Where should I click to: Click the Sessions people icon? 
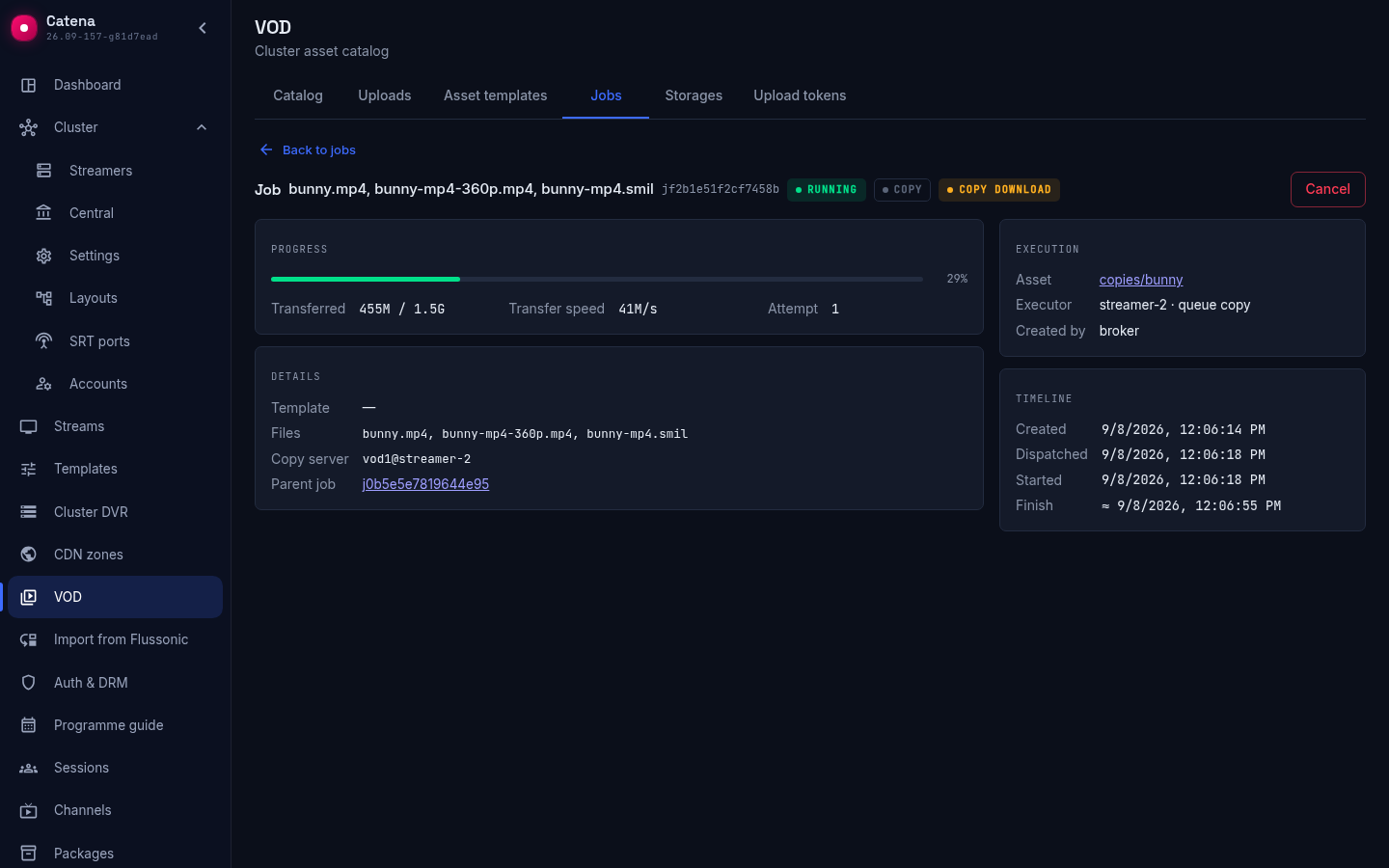(x=29, y=768)
